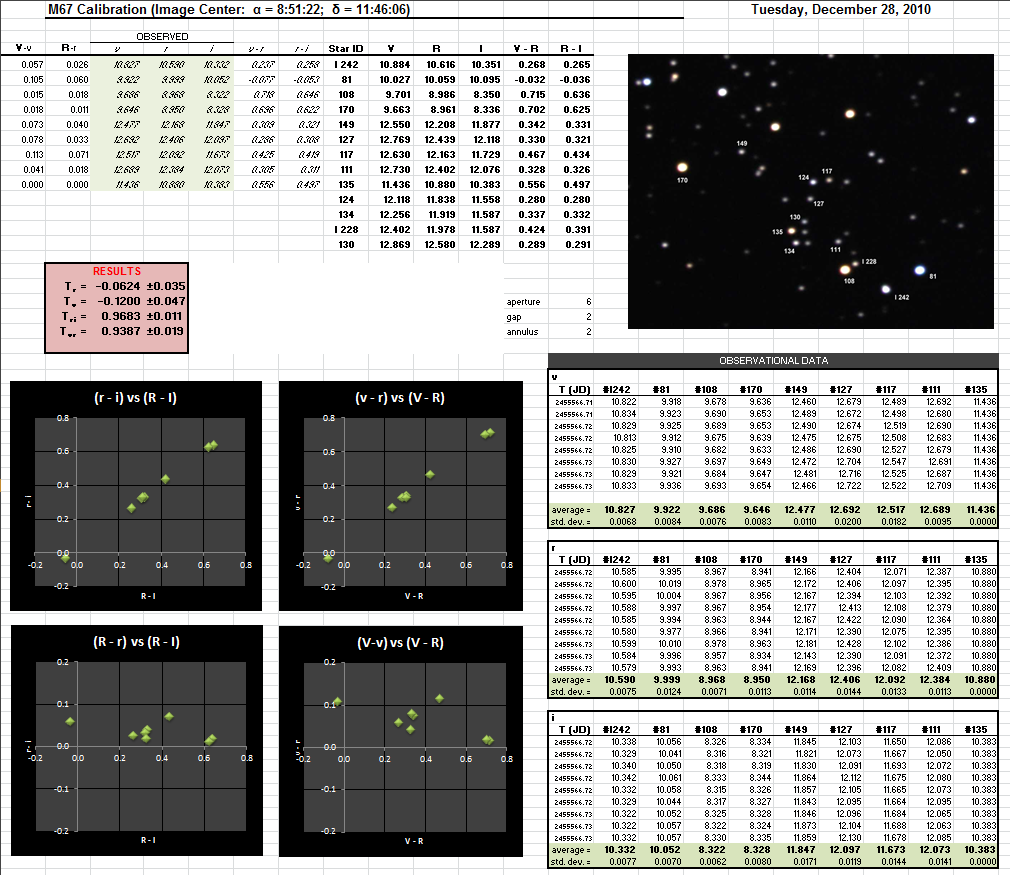This screenshot has height=875, width=1010.
Task: Select the I 242 star ID cell
Action: pyautogui.click(x=346, y=64)
